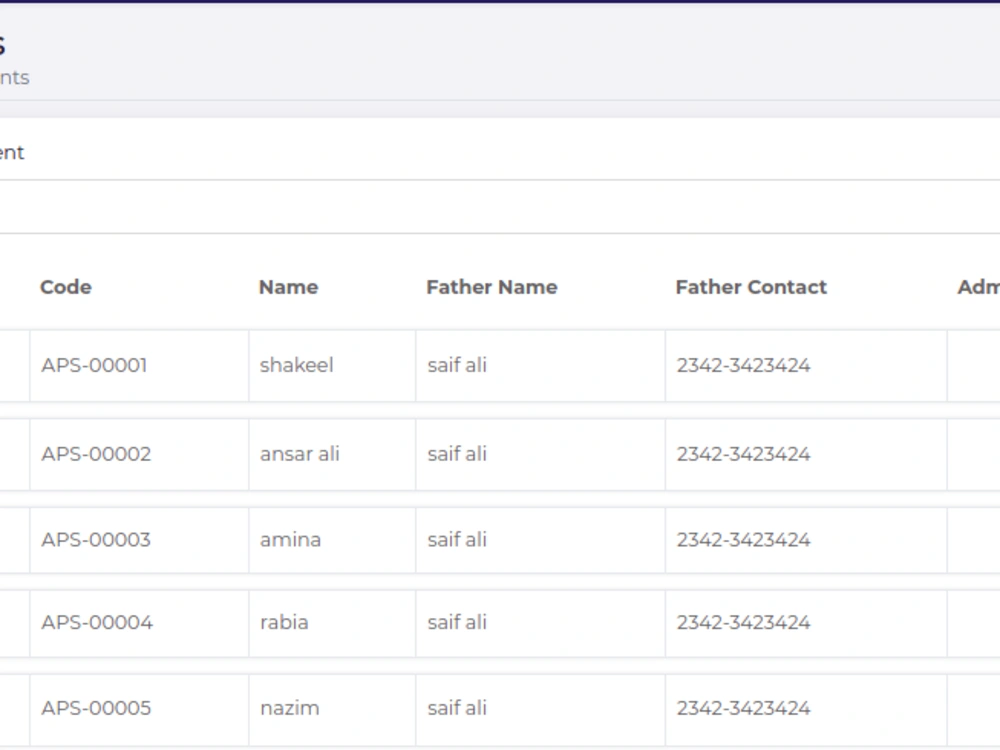Click father name in amina row
Screen dimensions: 1000x750
(x=457, y=540)
